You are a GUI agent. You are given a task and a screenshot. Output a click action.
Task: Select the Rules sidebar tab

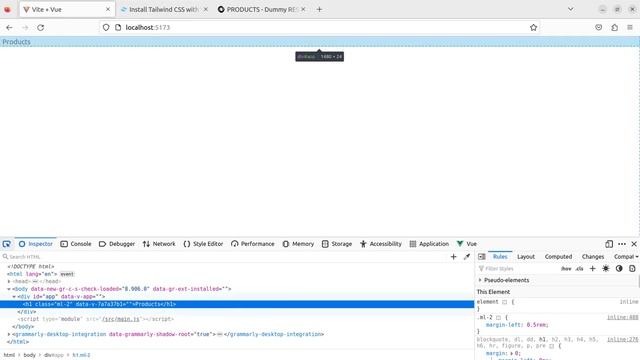click(x=500, y=257)
